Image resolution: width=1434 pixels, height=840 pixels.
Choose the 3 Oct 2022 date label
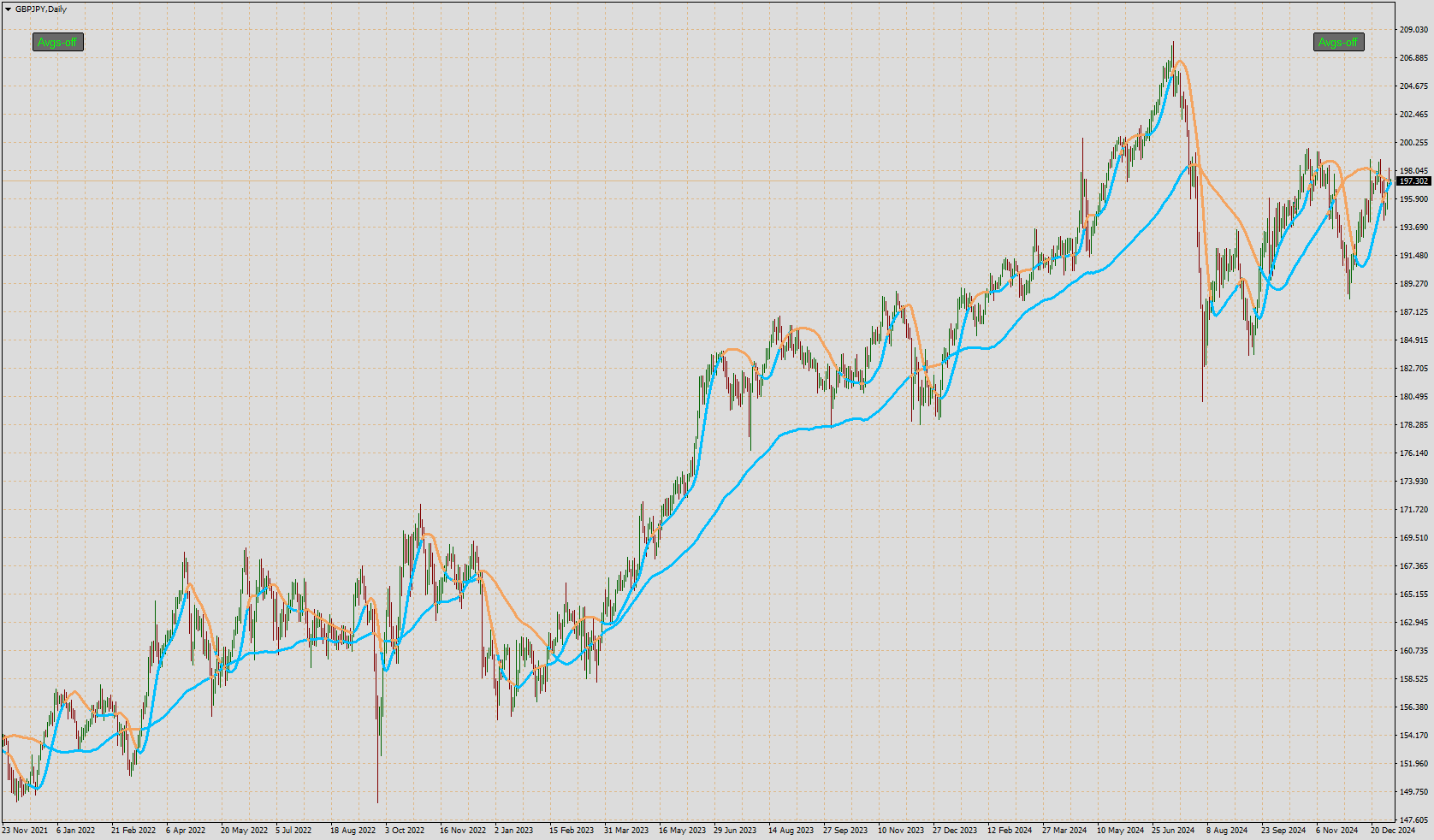click(405, 831)
